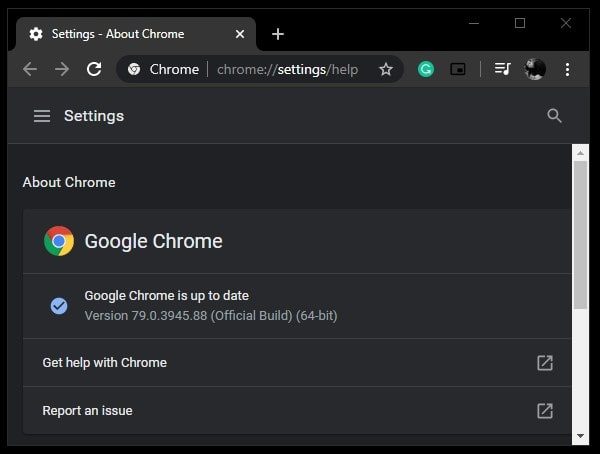Close the Settings - About Chrome tab

click(240, 34)
